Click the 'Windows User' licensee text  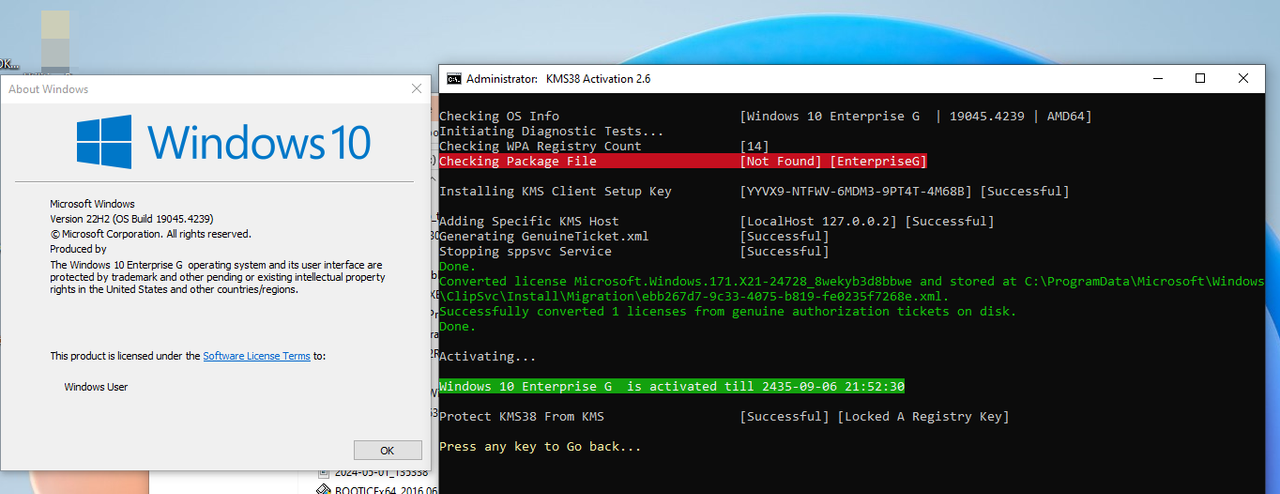(x=96, y=387)
